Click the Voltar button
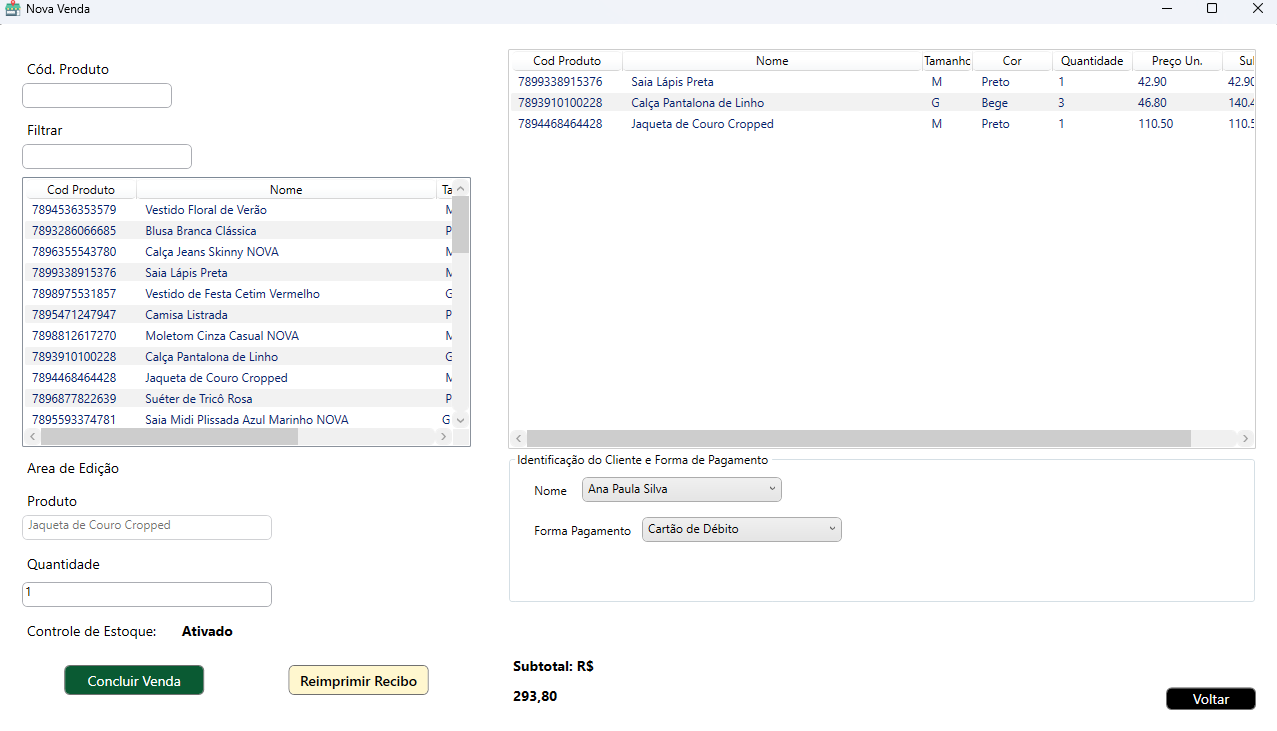The width and height of the screenshot is (1277, 731). click(x=1210, y=699)
